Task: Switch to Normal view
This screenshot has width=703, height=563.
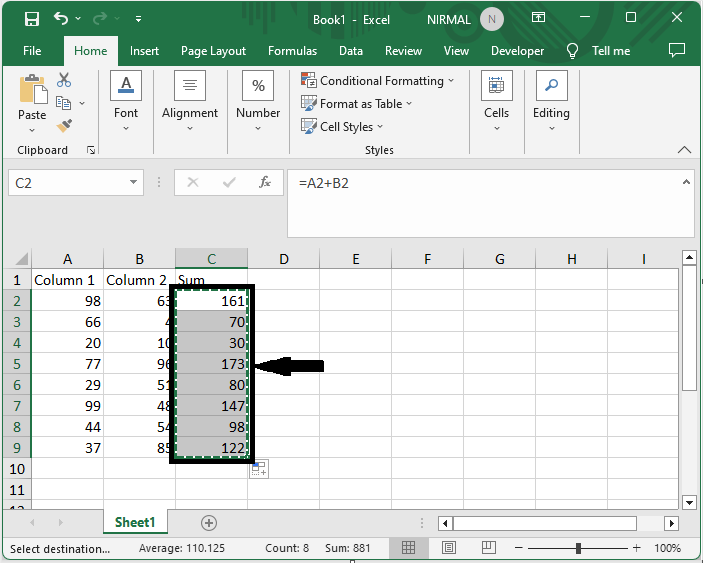Action: pos(408,547)
